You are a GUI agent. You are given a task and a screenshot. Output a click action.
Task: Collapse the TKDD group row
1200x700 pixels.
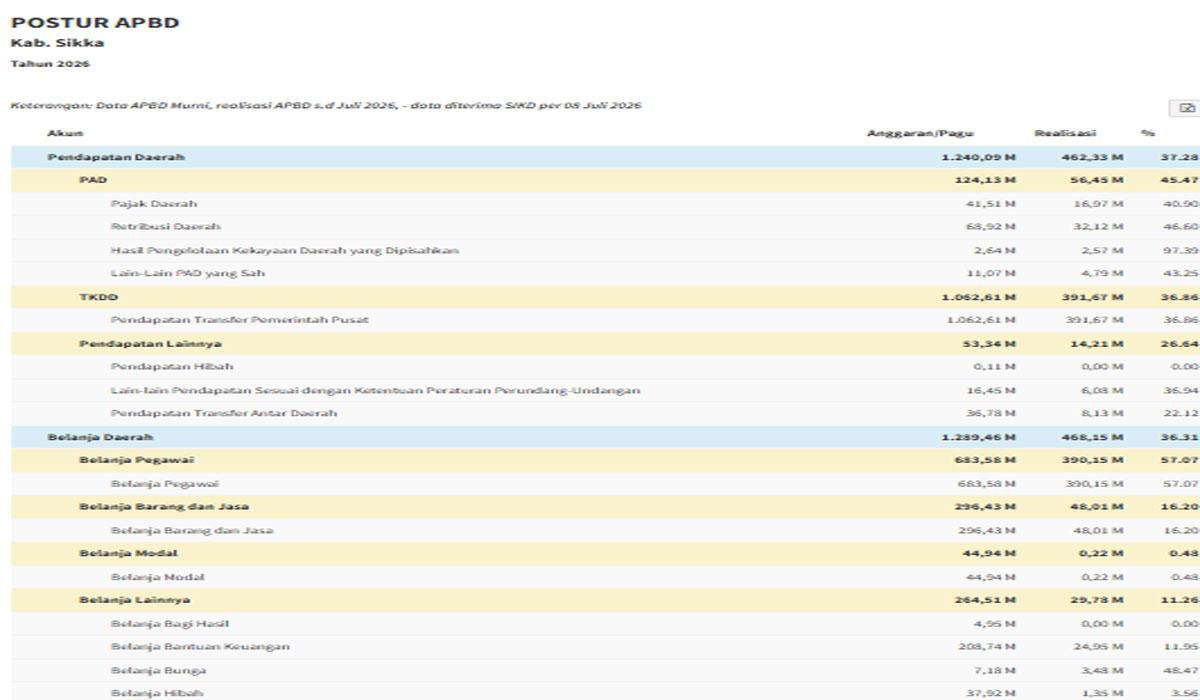pyautogui.click(x=606, y=297)
